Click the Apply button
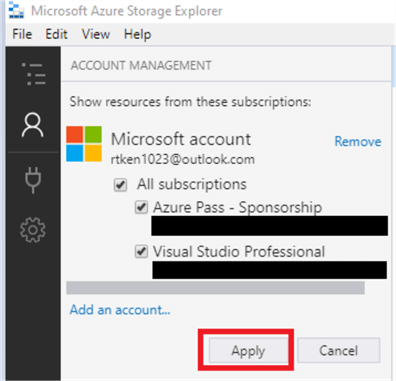396x381 pixels. (248, 351)
